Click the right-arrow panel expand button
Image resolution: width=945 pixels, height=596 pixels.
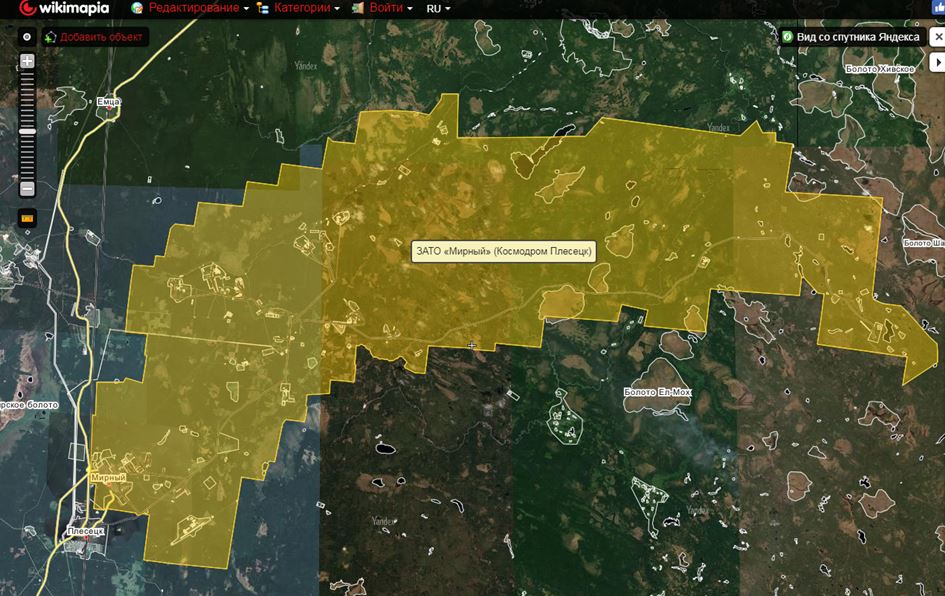[x=938, y=62]
